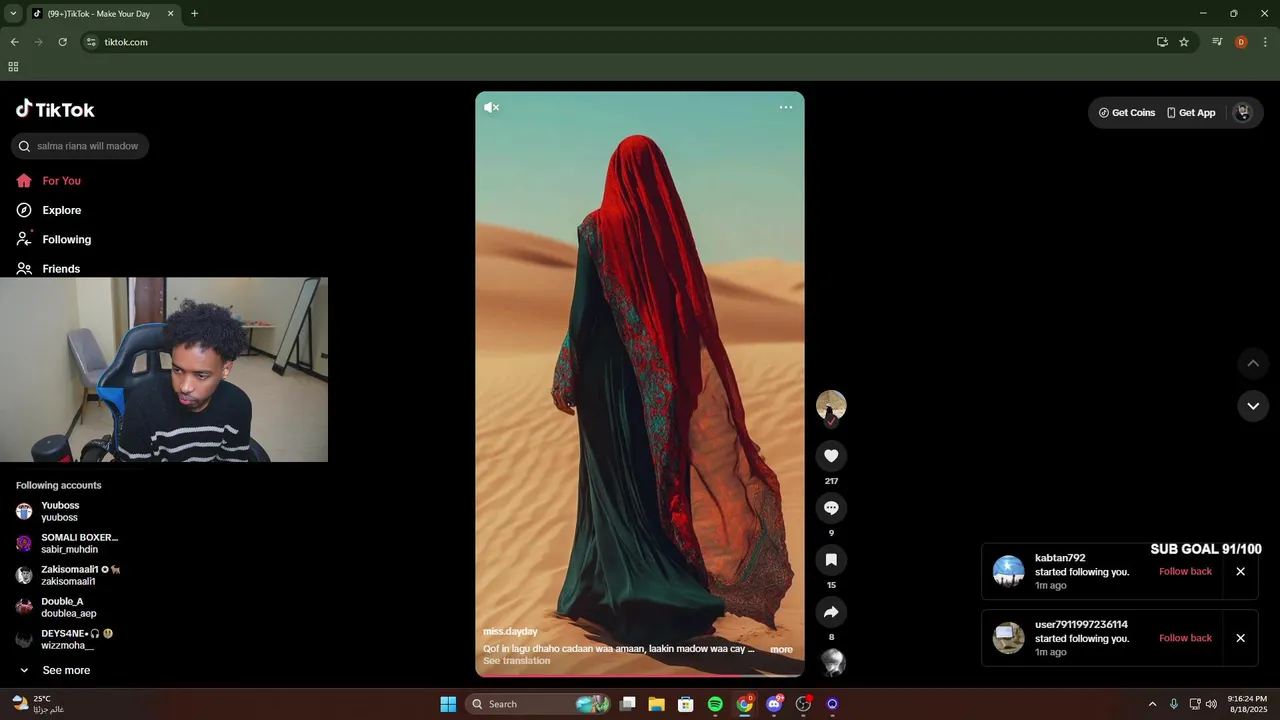Open a new Chrome tab
Viewport: 1280px width, 720px height.
coord(194,14)
